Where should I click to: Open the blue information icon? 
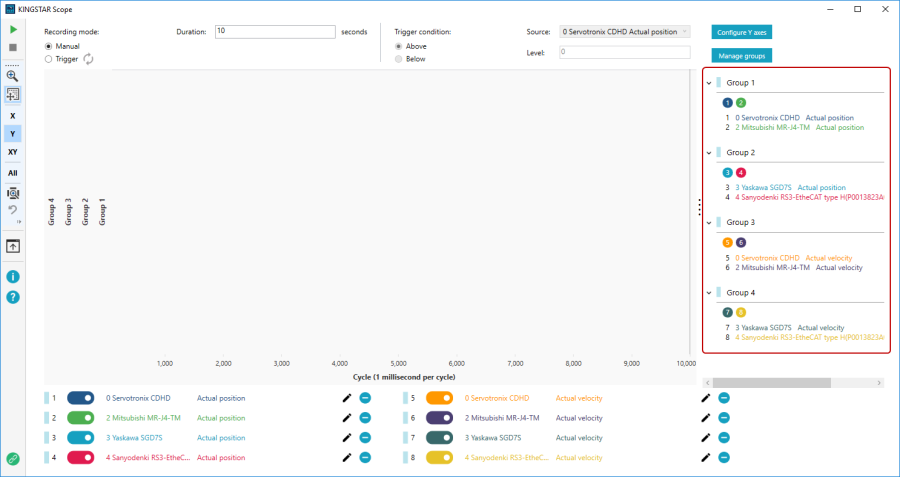[x=13, y=276]
